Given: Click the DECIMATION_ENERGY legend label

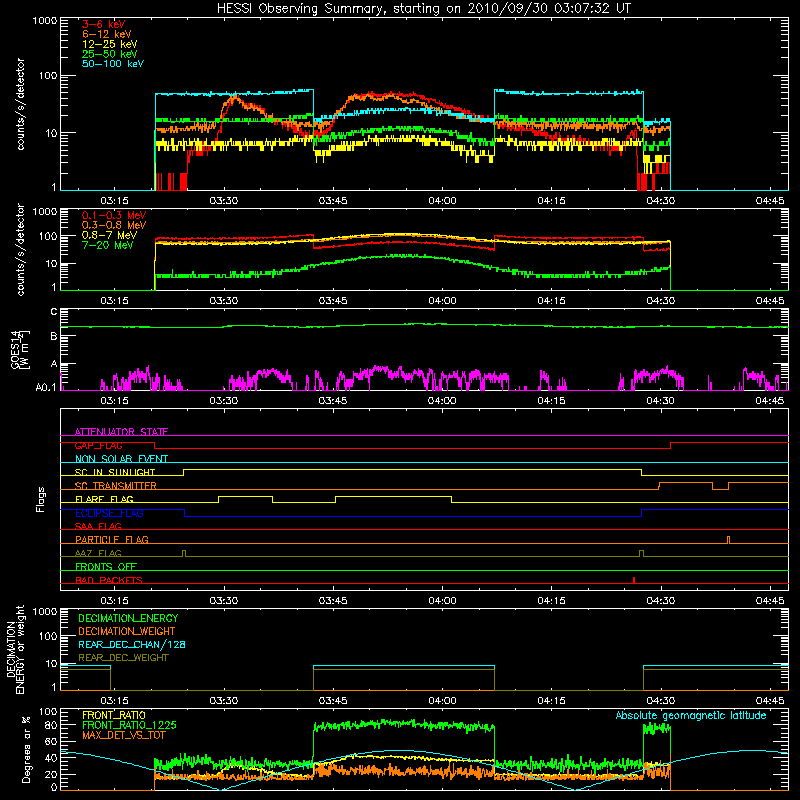Looking at the screenshot, I should click(x=128, y=618).
